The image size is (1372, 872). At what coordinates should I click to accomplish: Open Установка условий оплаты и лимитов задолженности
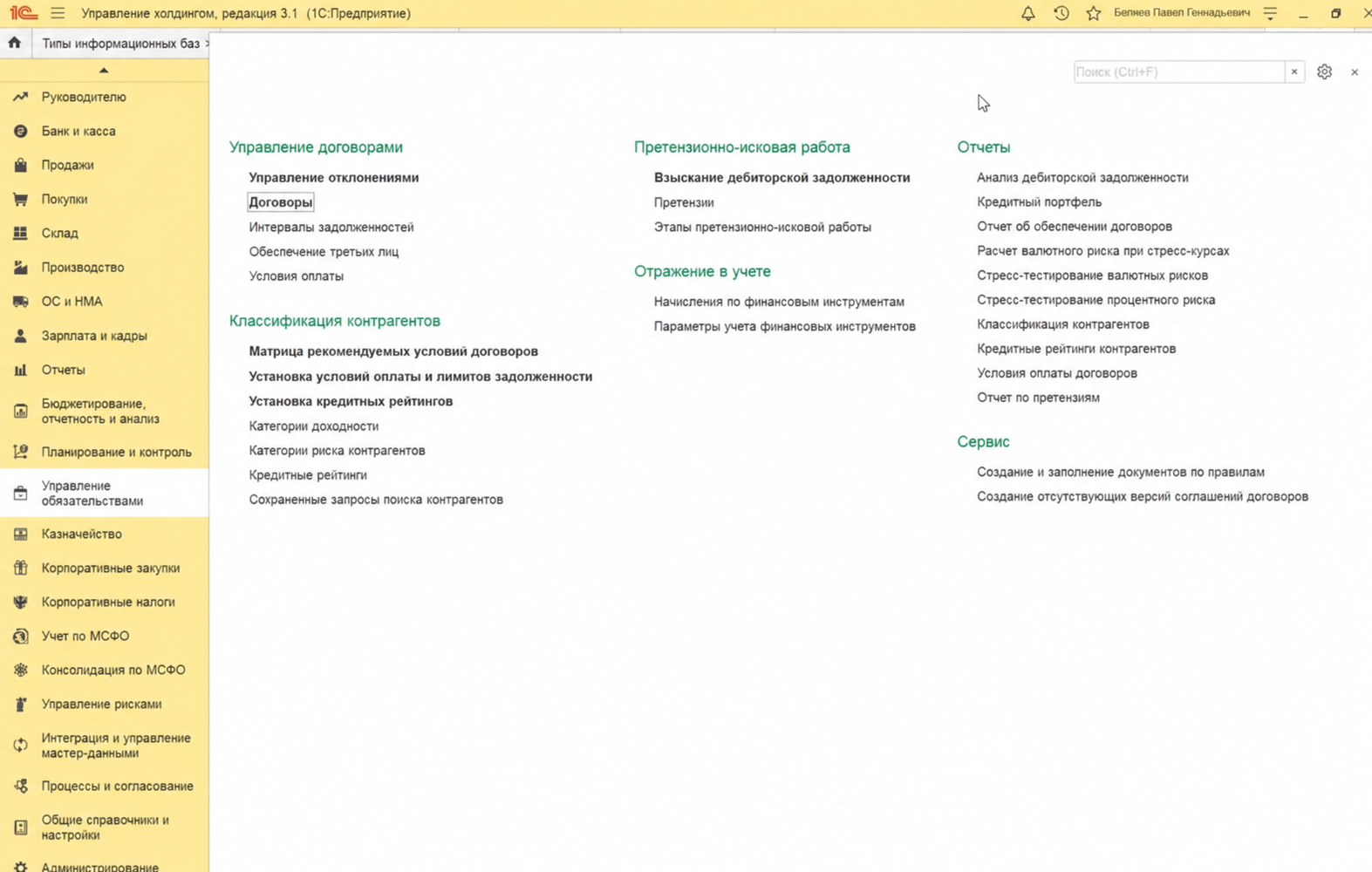click(420, 377)
